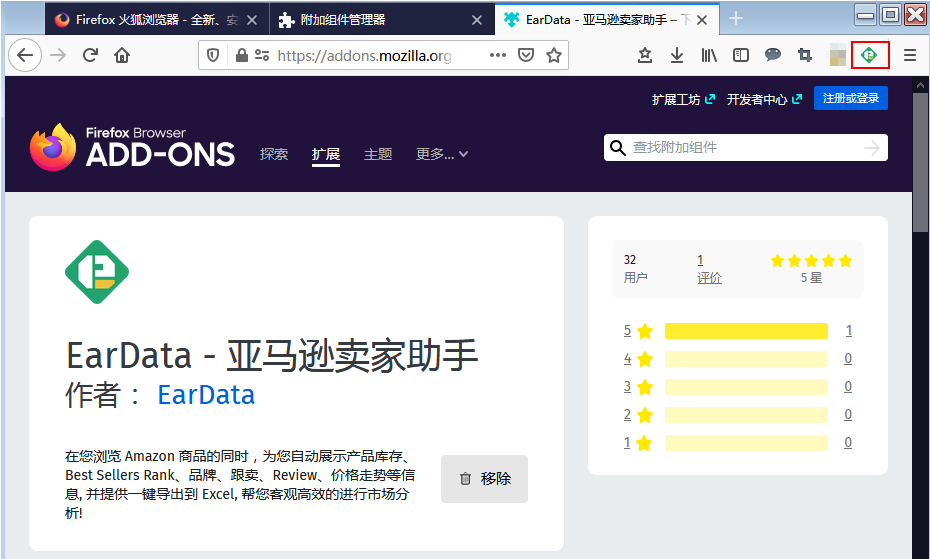Viewport: 930px width, 559px height.
Task: Close the EarData tab
Action: click(x=702, y=20)
